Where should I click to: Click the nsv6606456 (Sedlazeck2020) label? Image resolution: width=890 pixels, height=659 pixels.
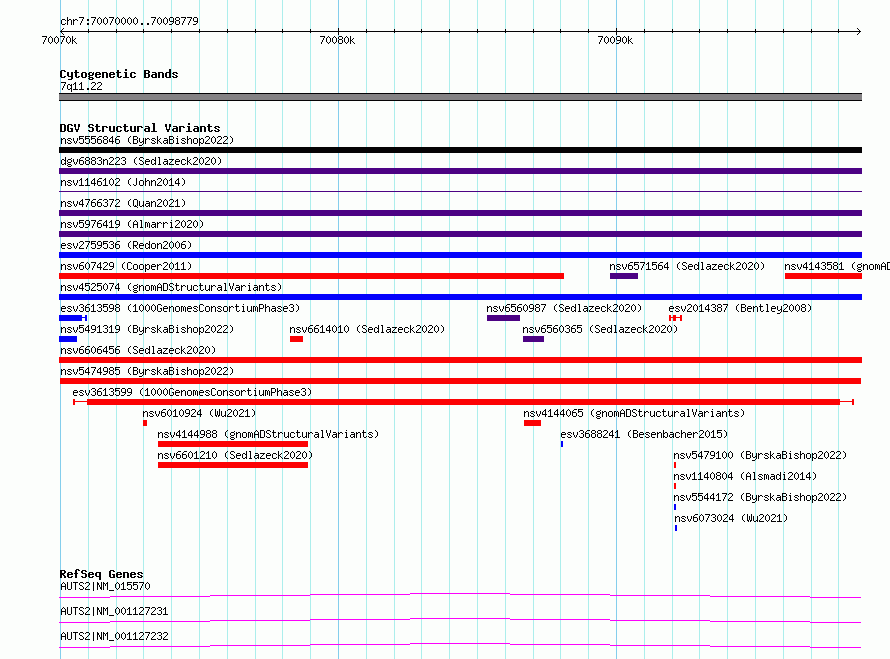[138, 350]
